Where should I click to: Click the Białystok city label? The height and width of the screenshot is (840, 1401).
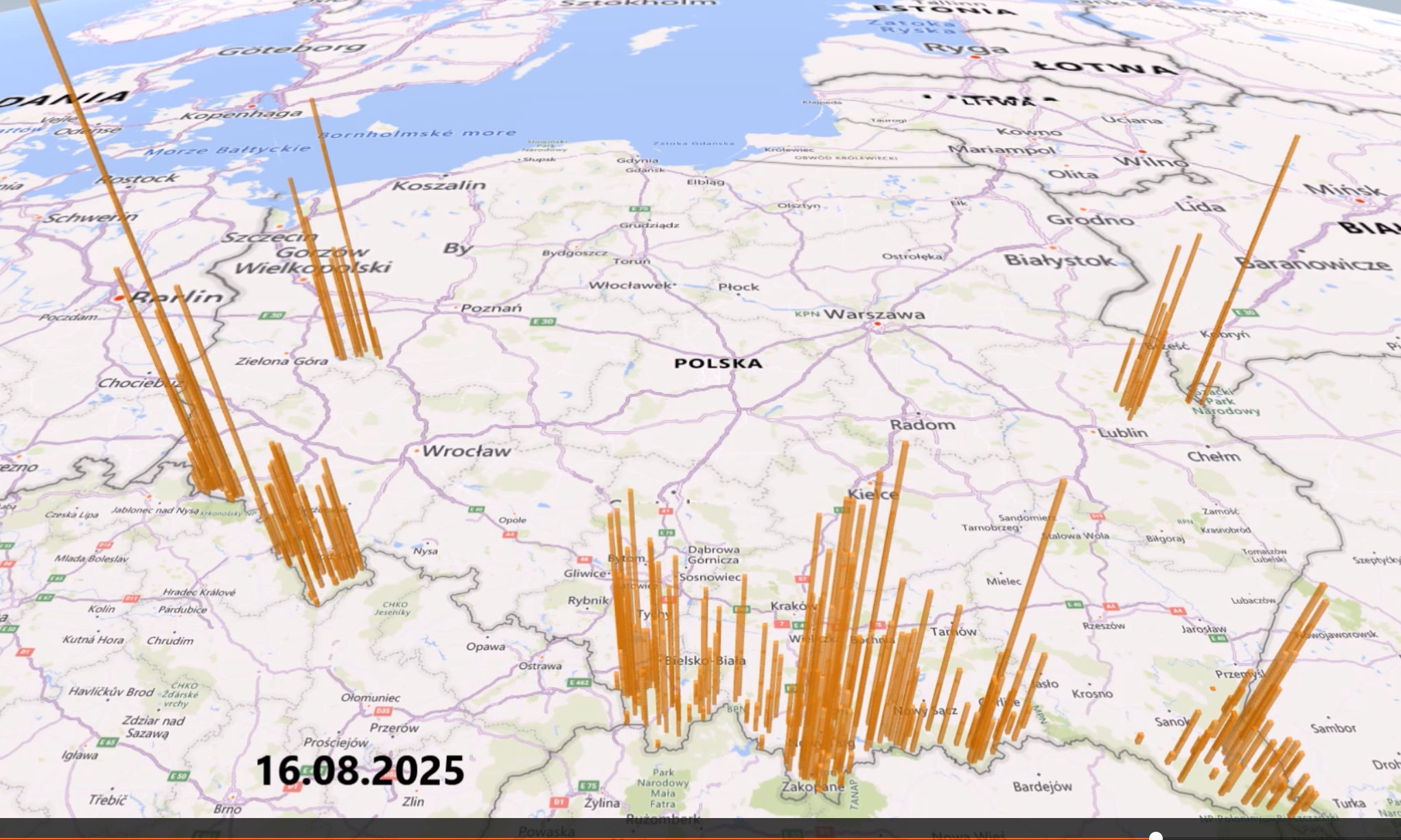pos(1059,260)
